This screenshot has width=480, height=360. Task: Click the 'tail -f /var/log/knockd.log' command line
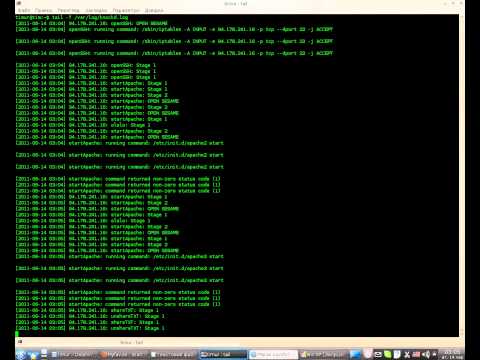pyautogui.click(x=72, y=17)
